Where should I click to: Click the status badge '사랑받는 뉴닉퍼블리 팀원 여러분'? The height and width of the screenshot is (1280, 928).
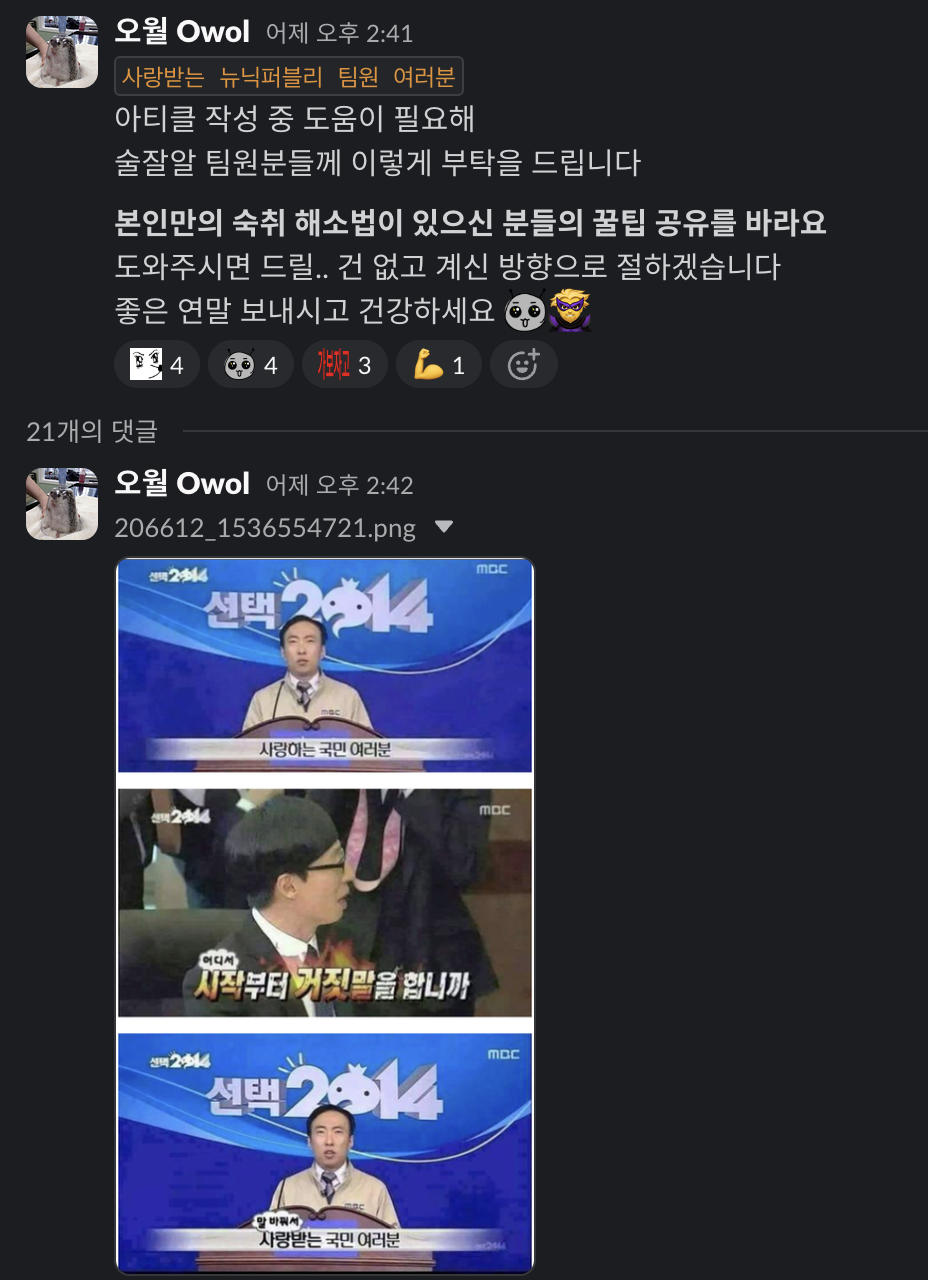point(289,76)
